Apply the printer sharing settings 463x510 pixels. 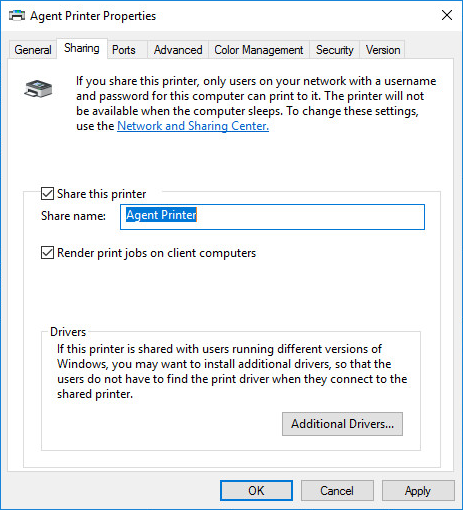(x=418, y=491)
